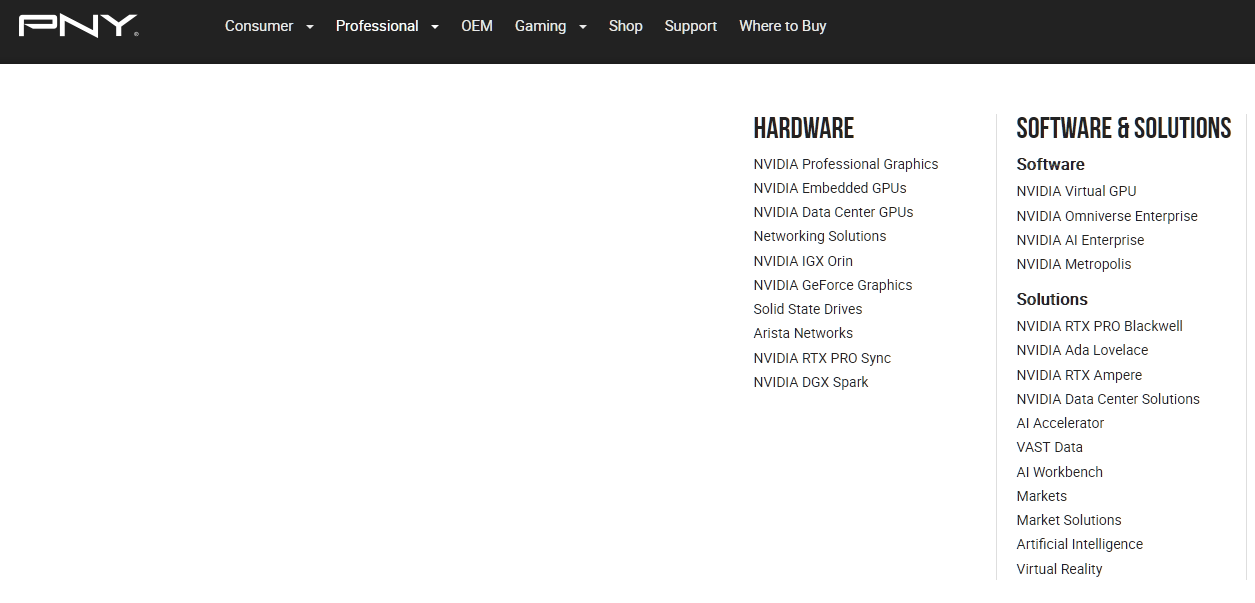Image resolution: width=1255 pixels, height=603 pixels.
Task: Open the Support page
Action: click(691, 26)
